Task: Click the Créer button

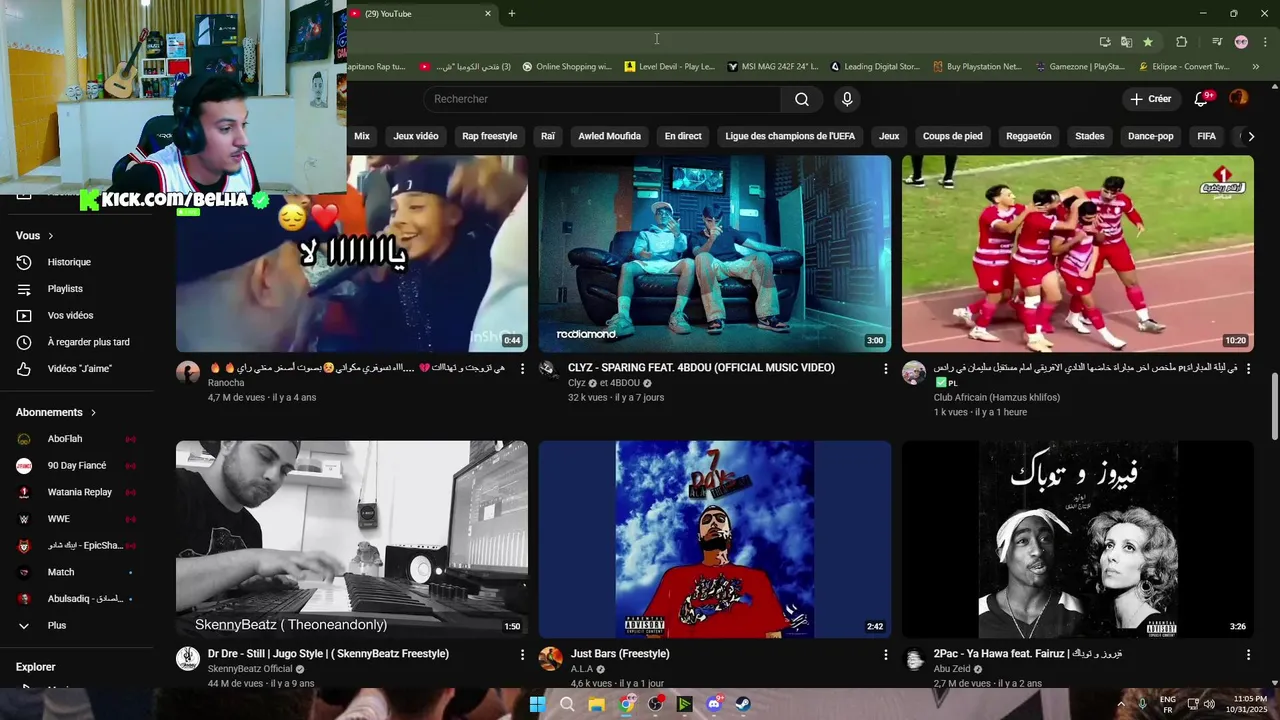Action: 1151,99
